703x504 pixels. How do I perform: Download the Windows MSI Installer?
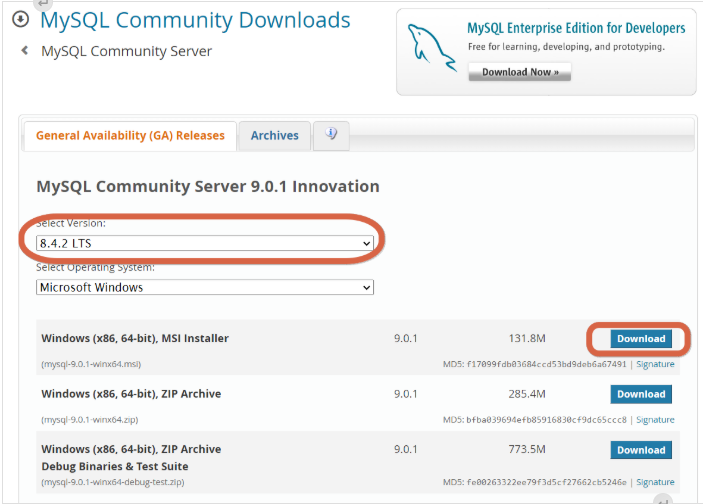640,338
